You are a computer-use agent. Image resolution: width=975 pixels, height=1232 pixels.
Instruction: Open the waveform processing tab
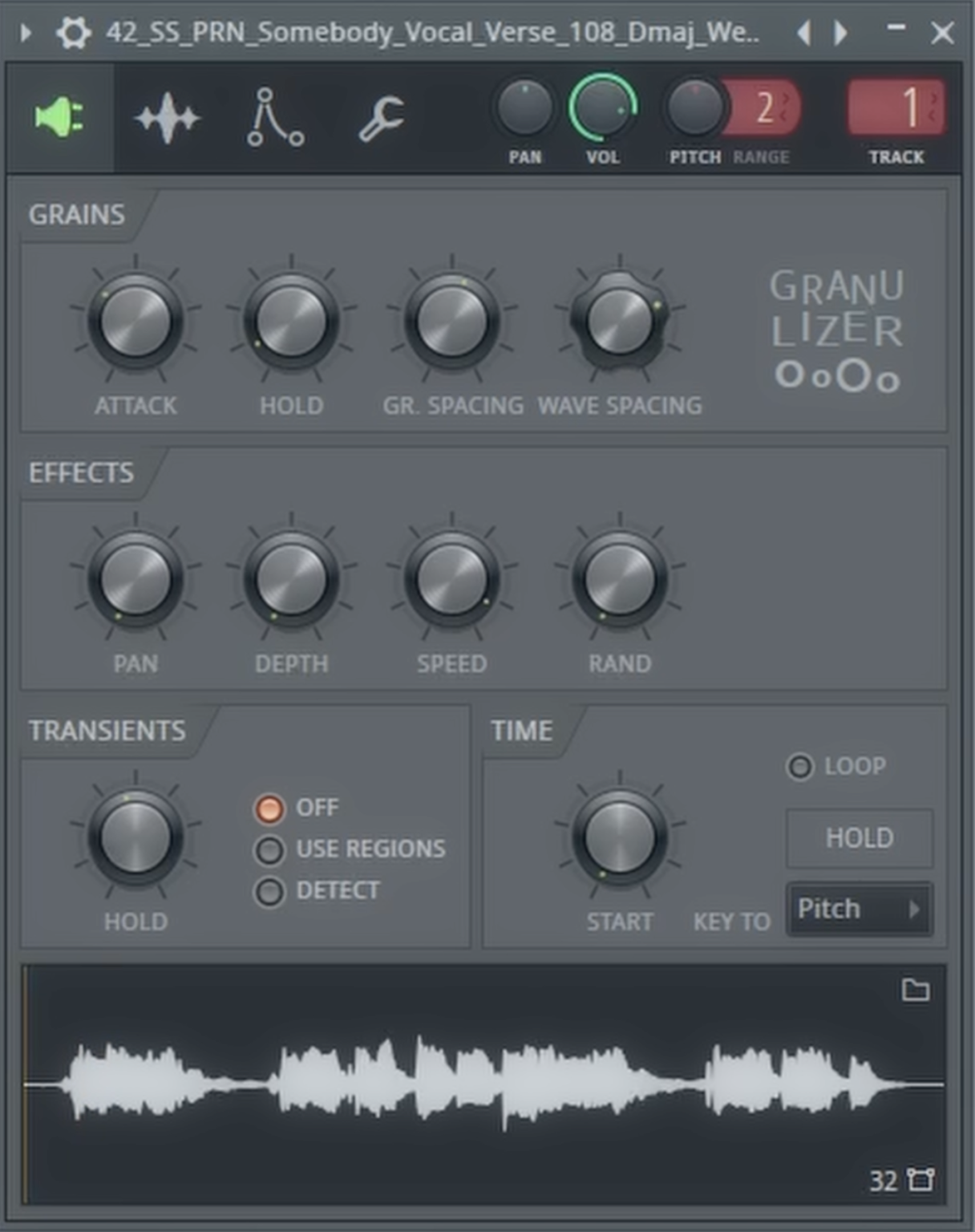point(166,117)
